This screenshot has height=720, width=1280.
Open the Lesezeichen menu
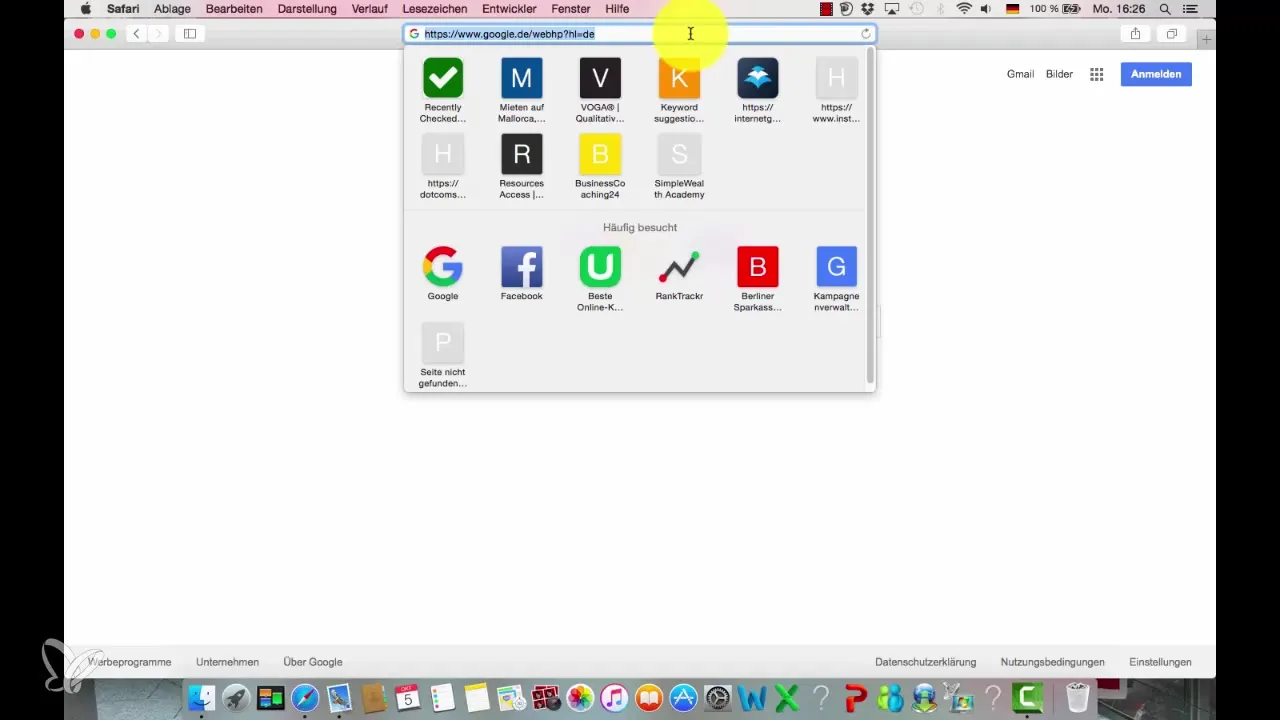(435, 9)
